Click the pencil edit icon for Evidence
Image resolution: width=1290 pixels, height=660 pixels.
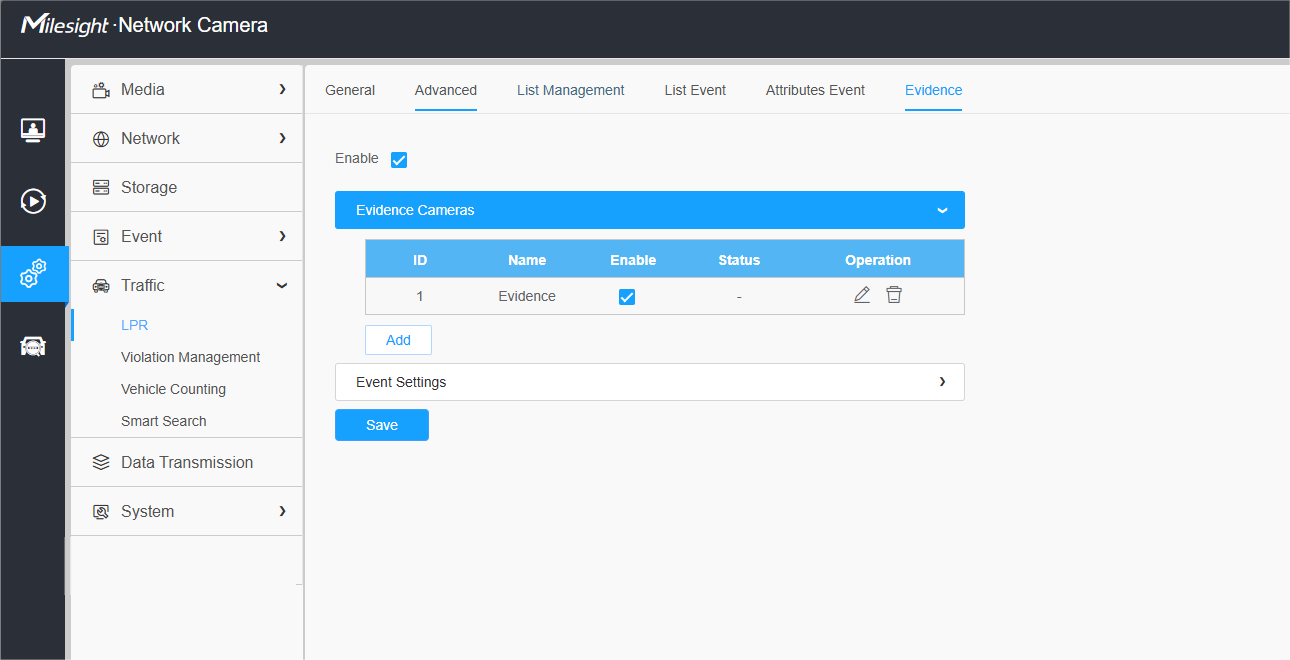(862, 295)
